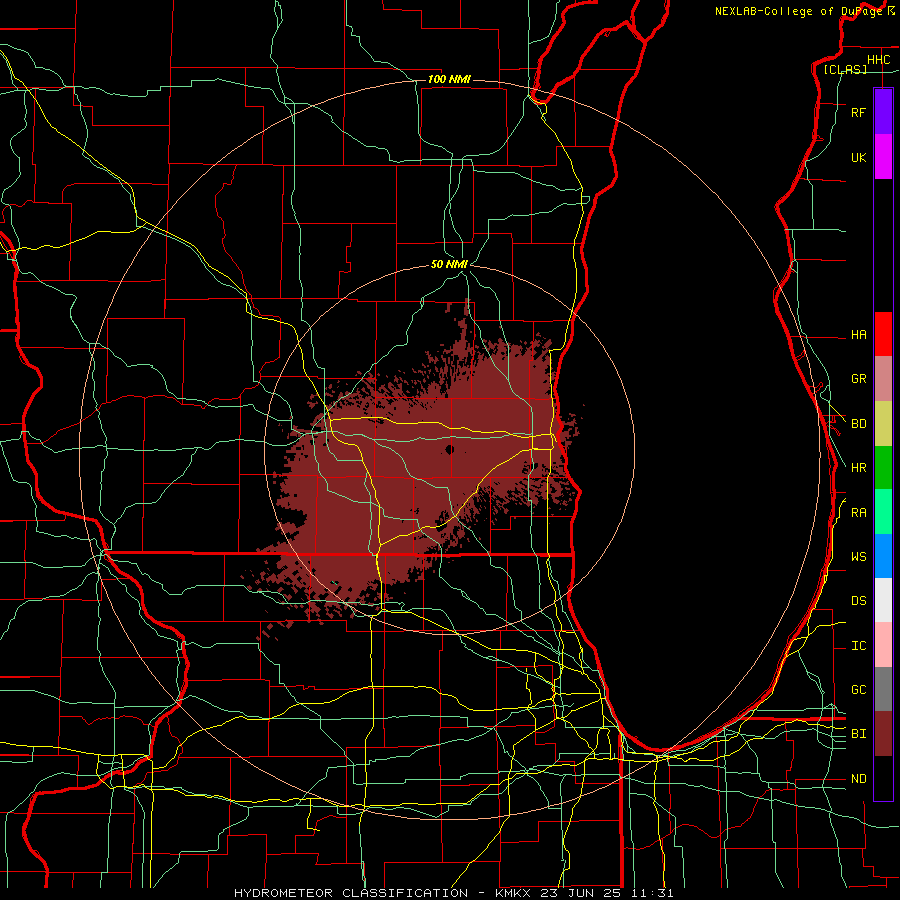The image size is (900, 900).
Task: Click the HA legend label
Action: [858, 335]
